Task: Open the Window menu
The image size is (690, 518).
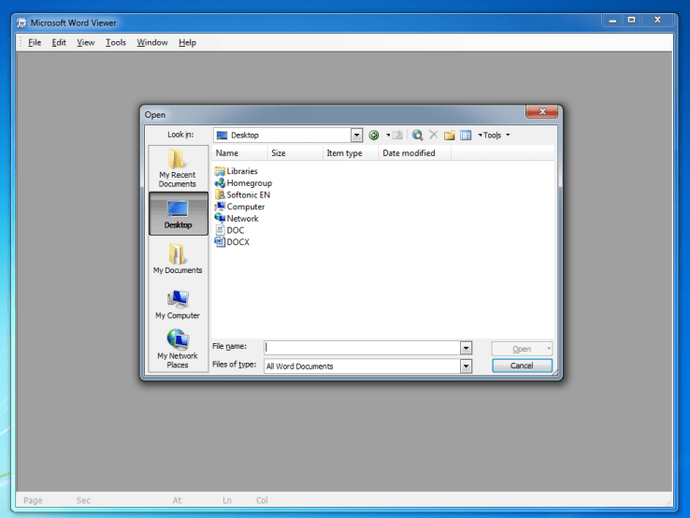Action: pyautogui.click(x=152, y=43)
